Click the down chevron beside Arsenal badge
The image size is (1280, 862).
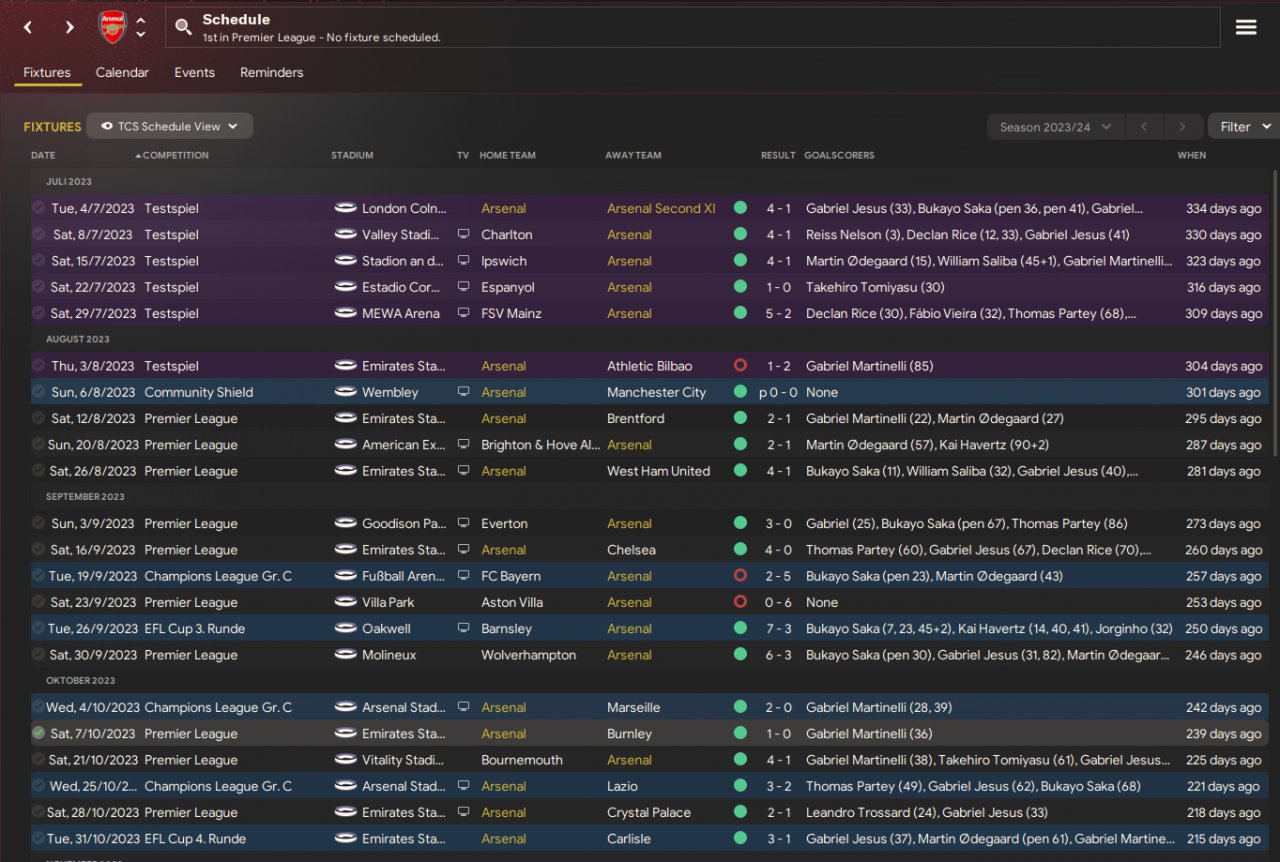[x=141, y=34]
